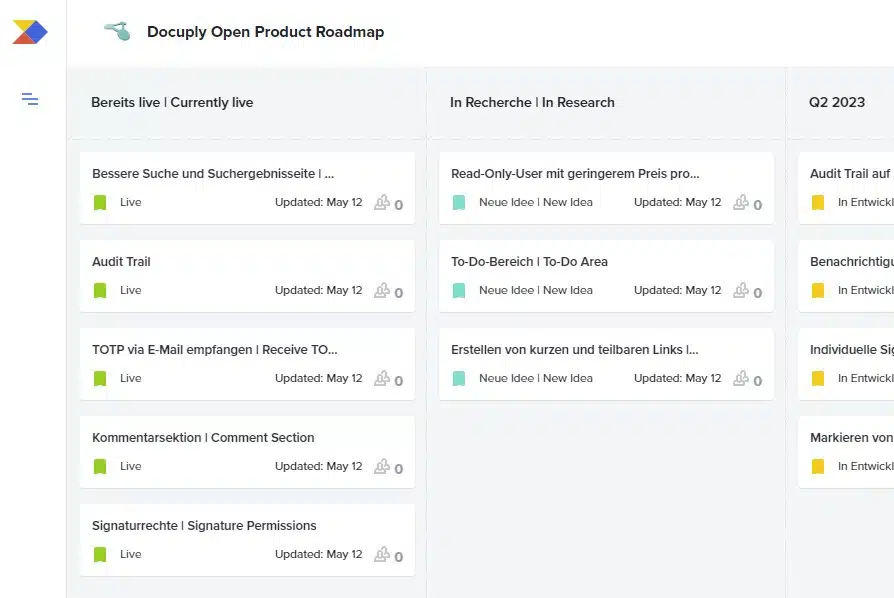The width and height of the screenshot is (894, 598).
Task: Select the Bereits live column header
Action: click(172, 102)
